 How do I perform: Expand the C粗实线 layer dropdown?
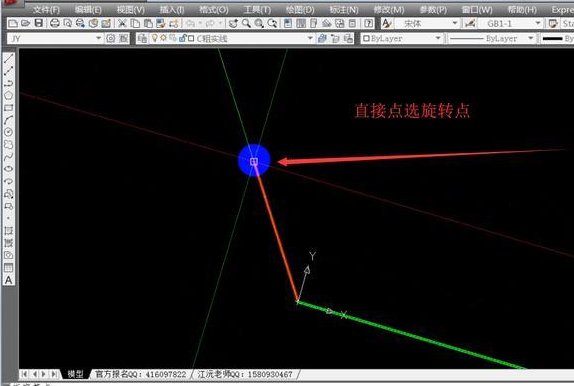pos(310,38)
